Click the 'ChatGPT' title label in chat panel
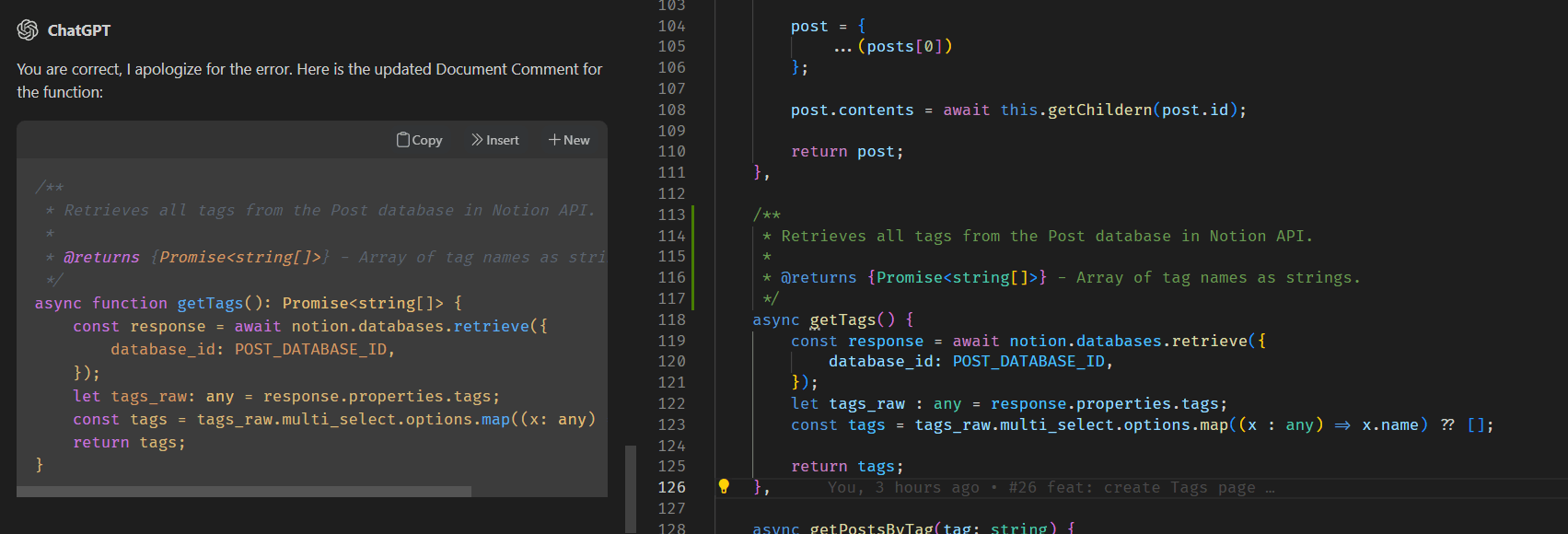The width and height of the screenshot is (1568, 534). tap(79, 30)
